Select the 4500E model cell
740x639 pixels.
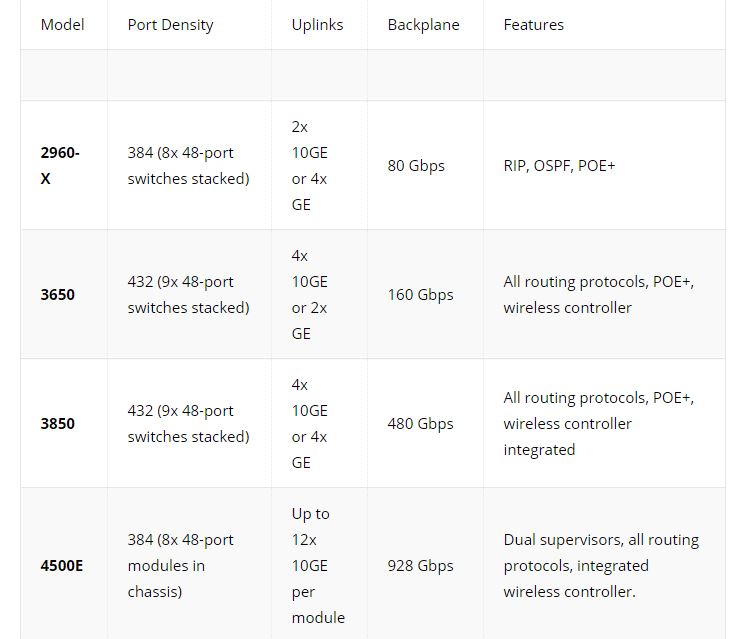tap(61, 565)
